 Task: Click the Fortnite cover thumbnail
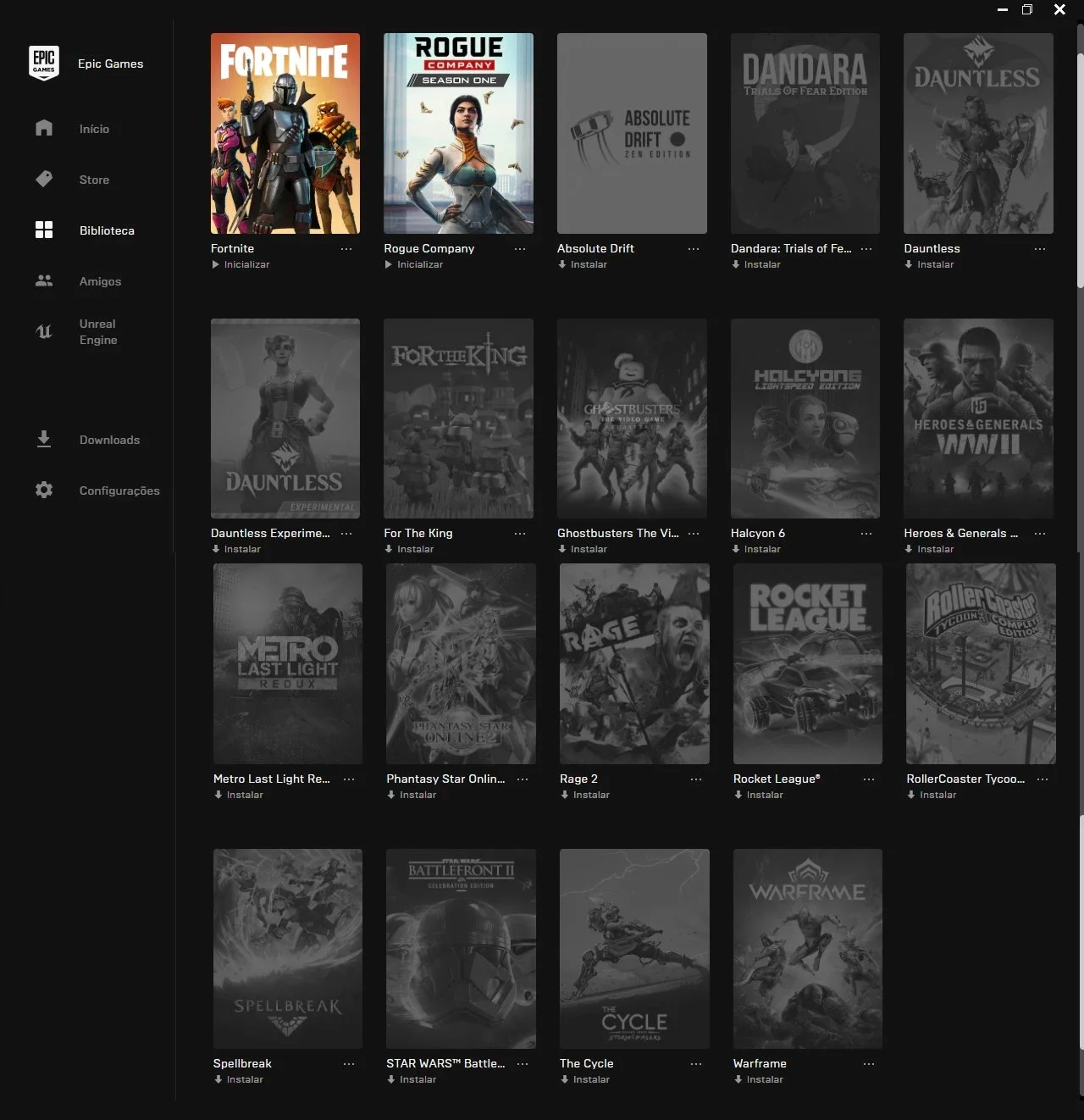(x=285, y=133)
